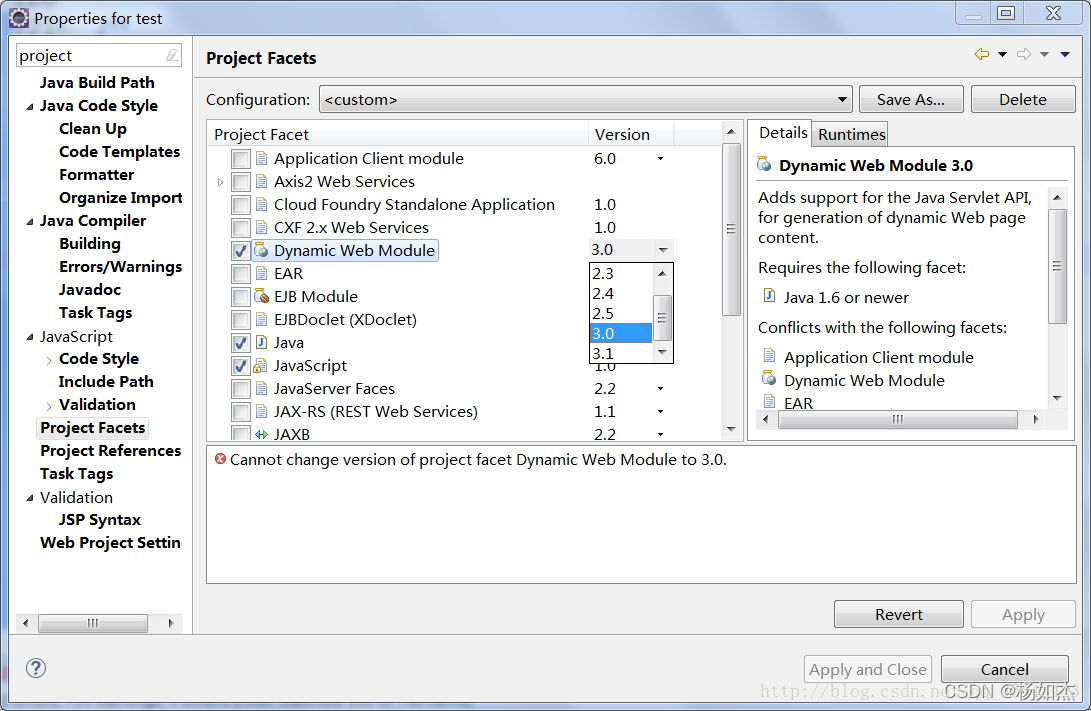This screenshot has height=711, width=1091.
Task: Open the Project References page
Action: 111,451
